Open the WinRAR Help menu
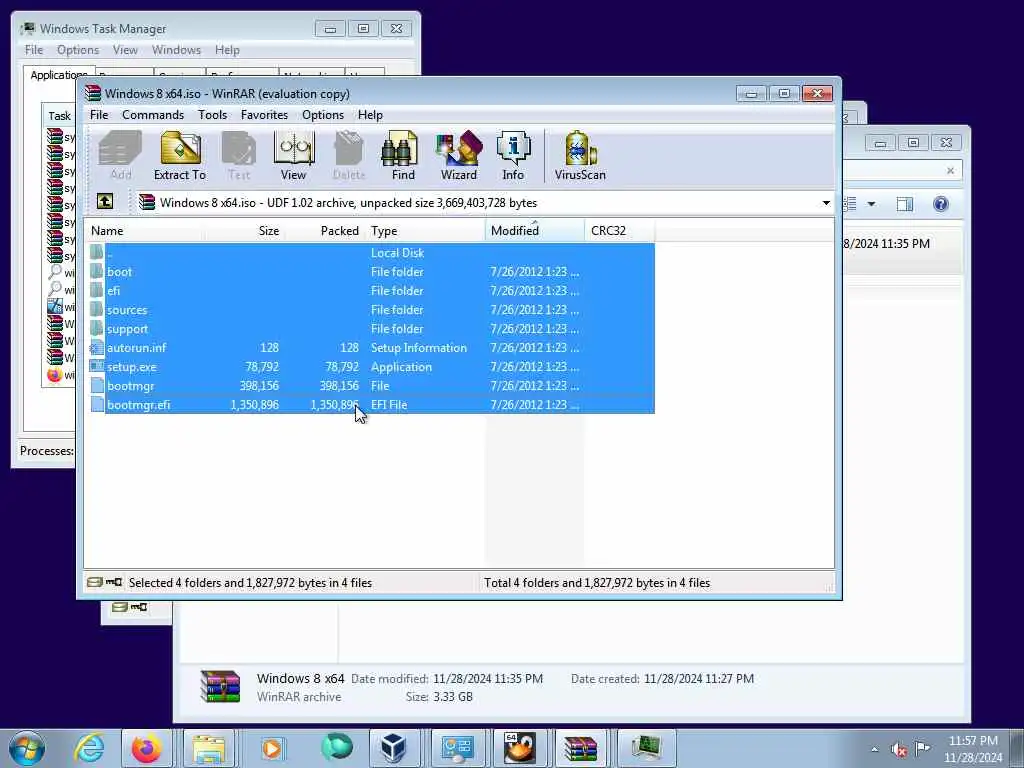This screenshot has height=768, width=1024. (370, 115)
